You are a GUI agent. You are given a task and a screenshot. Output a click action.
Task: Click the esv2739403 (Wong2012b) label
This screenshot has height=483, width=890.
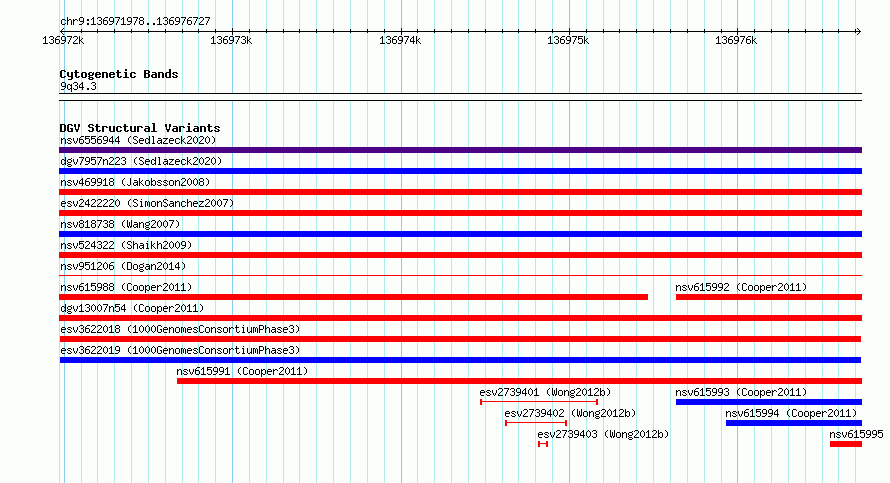(603, 434)
